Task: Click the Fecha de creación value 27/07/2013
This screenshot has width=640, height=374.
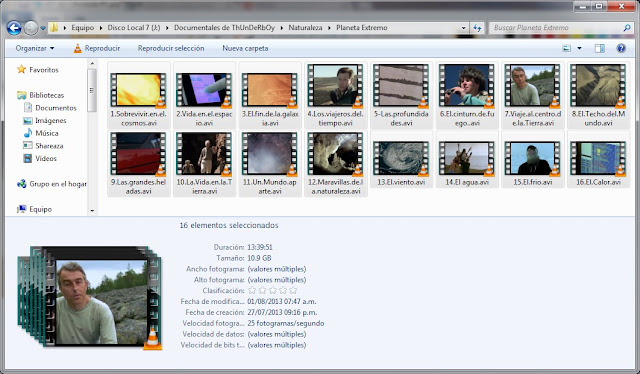Action: coord(282,312)
